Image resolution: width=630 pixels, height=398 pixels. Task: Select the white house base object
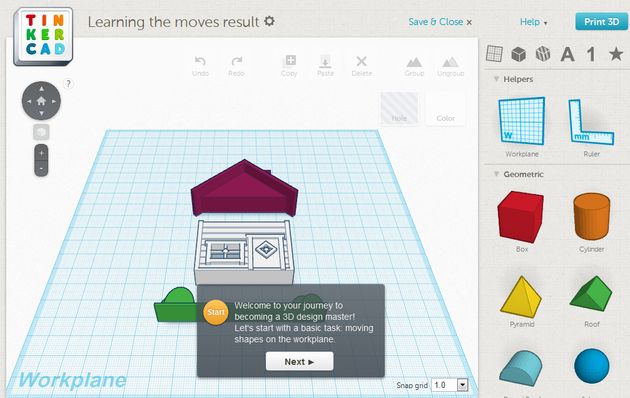point(244,252)
